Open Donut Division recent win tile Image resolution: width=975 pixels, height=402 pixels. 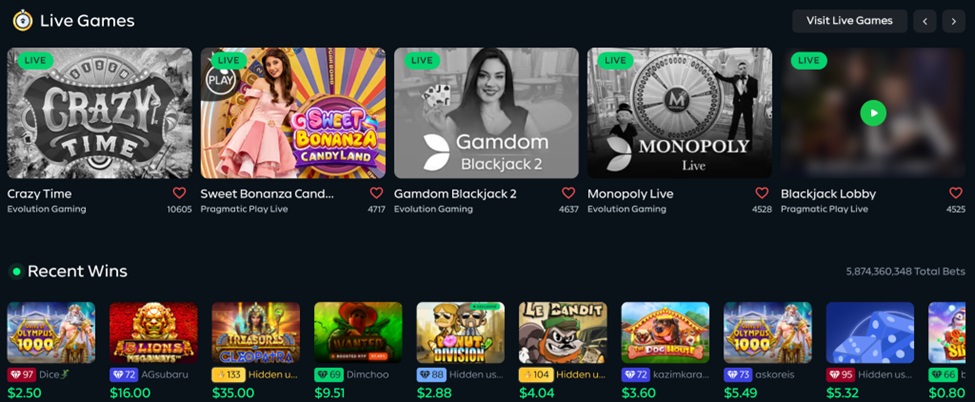460,333
